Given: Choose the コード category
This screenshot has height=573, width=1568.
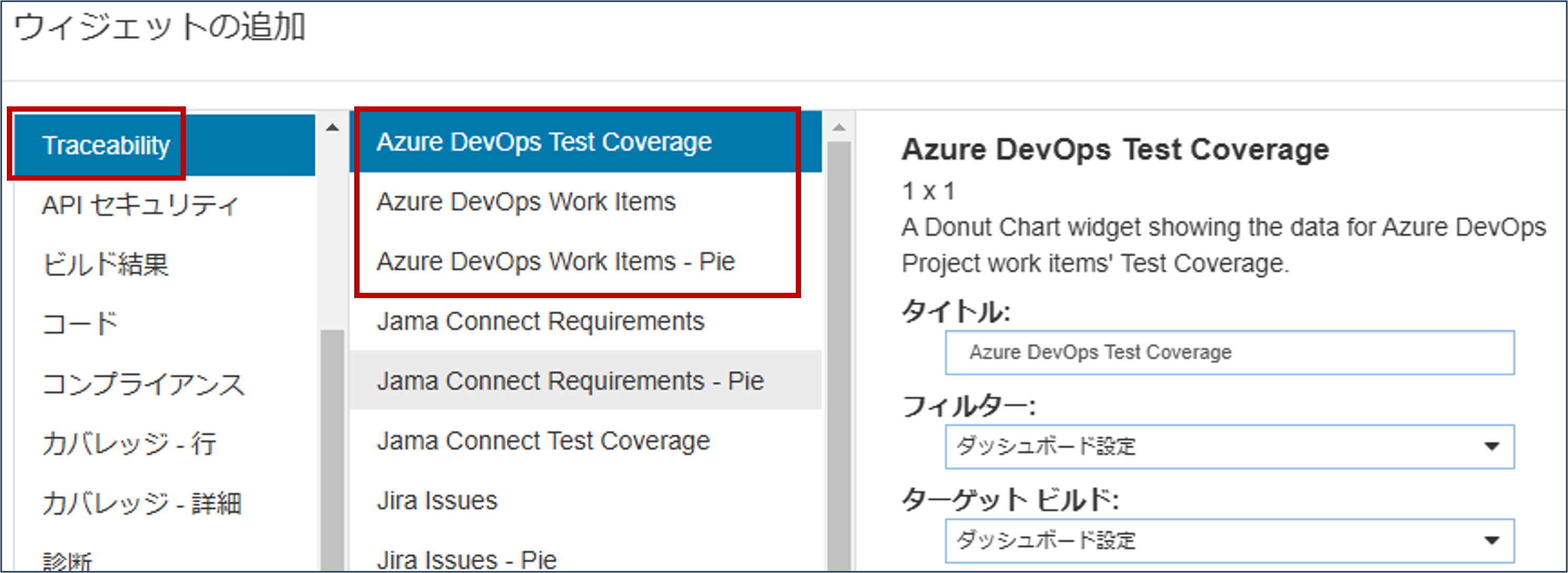Looking at the screenshot, I should (79, 324).
